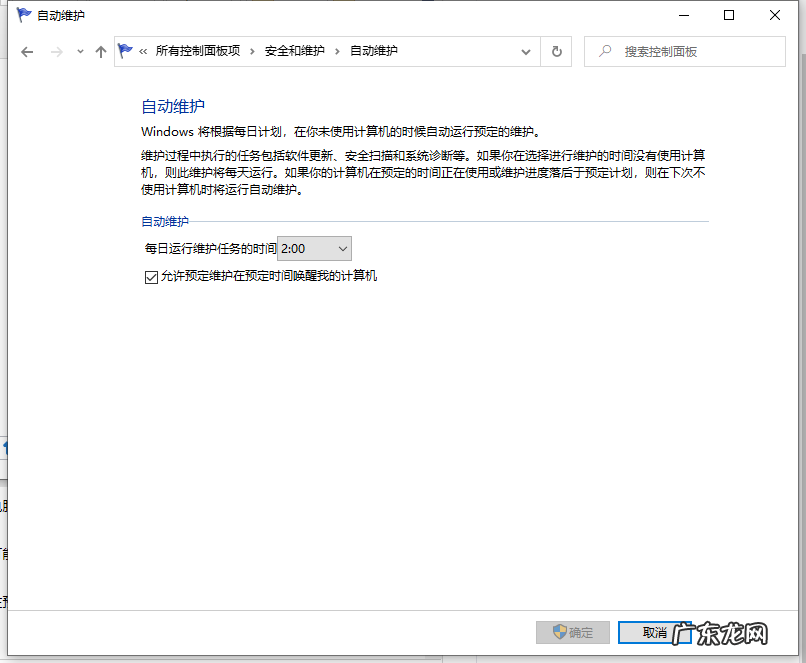806x663 pixels.
Task: Navigate to 安全和维护 via breadcrumb
Action: coord(296,51)
